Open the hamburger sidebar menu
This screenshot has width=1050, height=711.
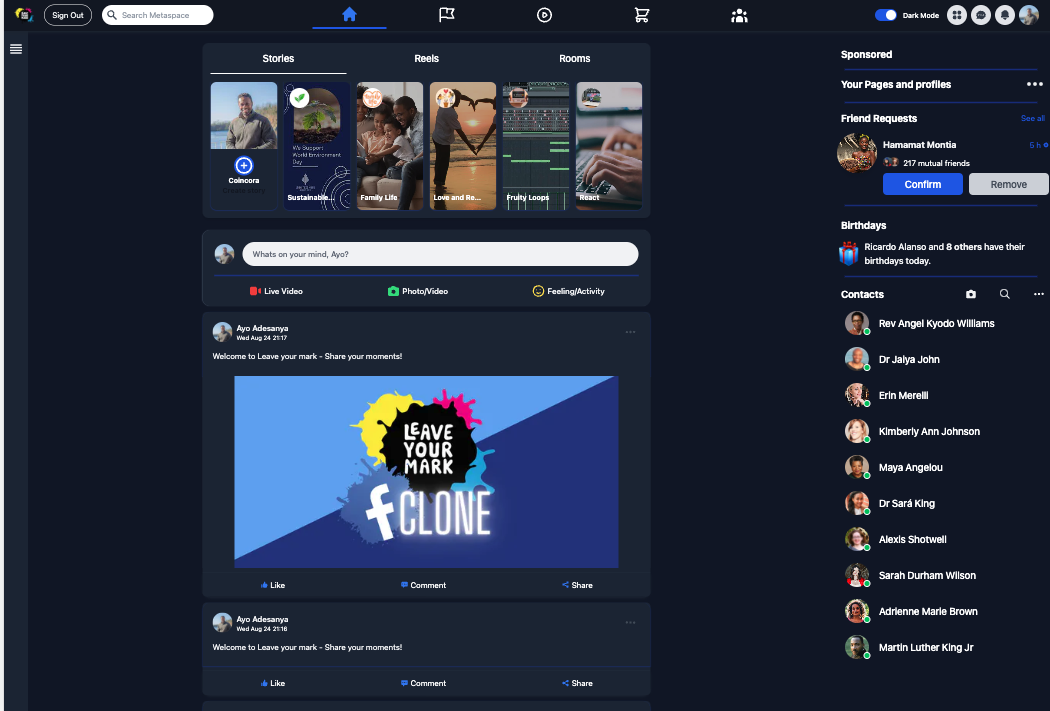16,49
